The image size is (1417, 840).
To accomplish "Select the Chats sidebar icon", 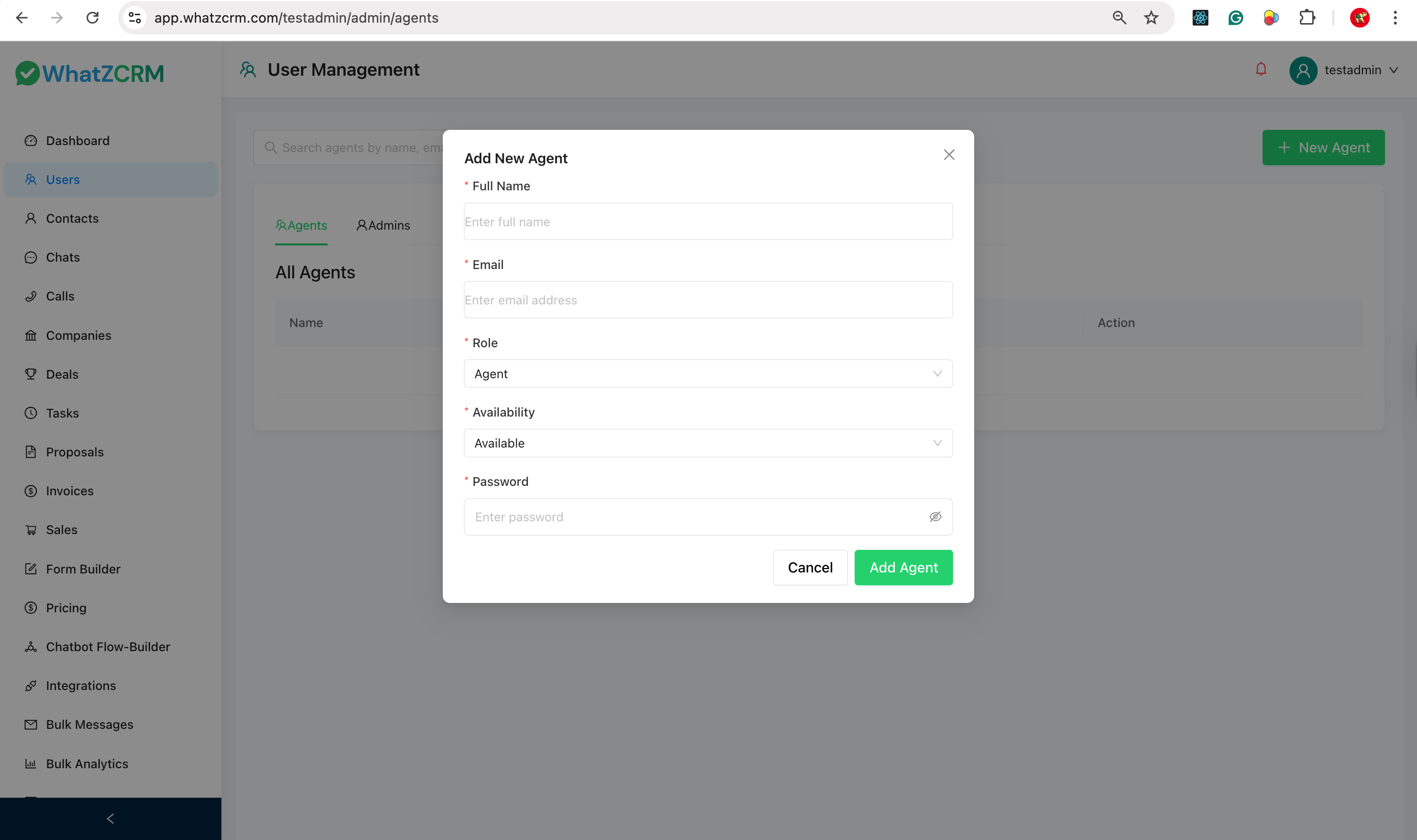I will click(31, 257).
